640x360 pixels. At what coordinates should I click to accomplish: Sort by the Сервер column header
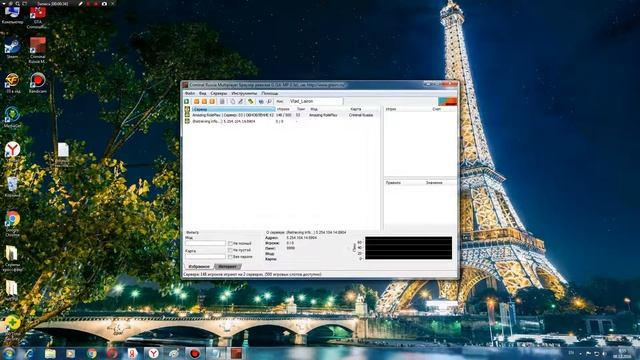click(233, 109)
